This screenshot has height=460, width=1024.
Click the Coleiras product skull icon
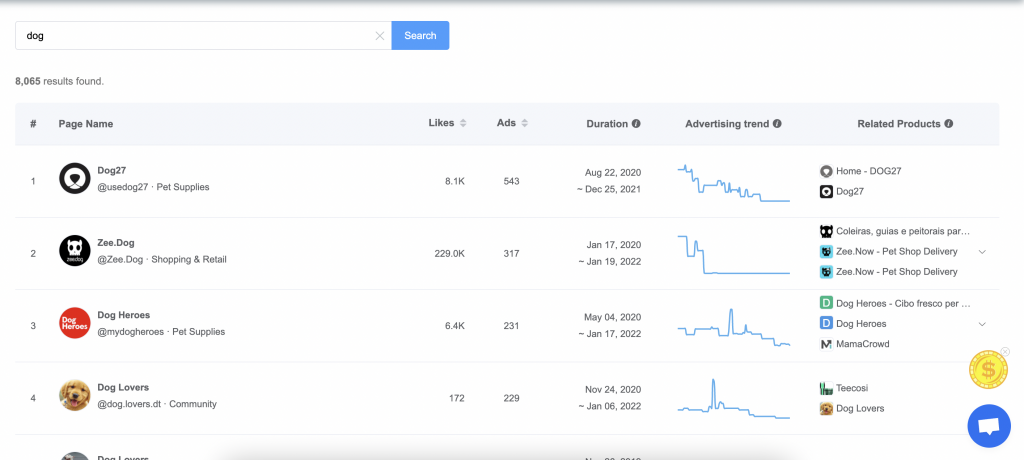click(x=826, y=231)
